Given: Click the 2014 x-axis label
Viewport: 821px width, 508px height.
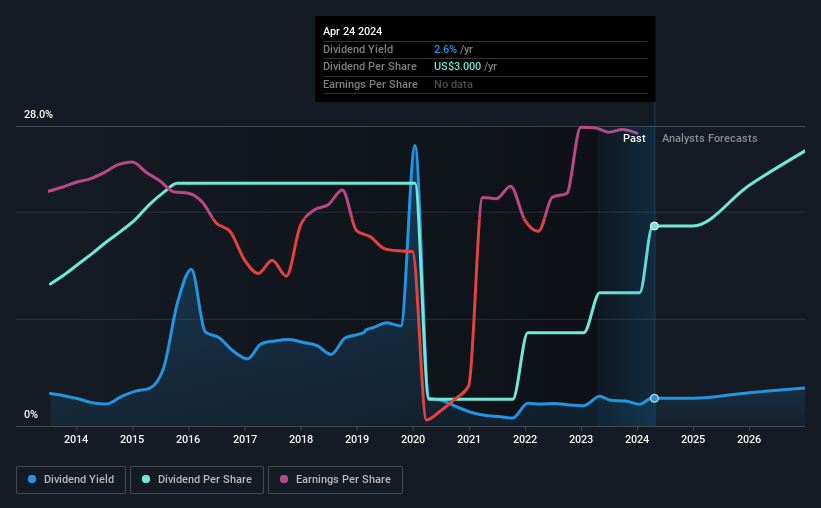Looking at the screenshot, I should click(76, 439).
